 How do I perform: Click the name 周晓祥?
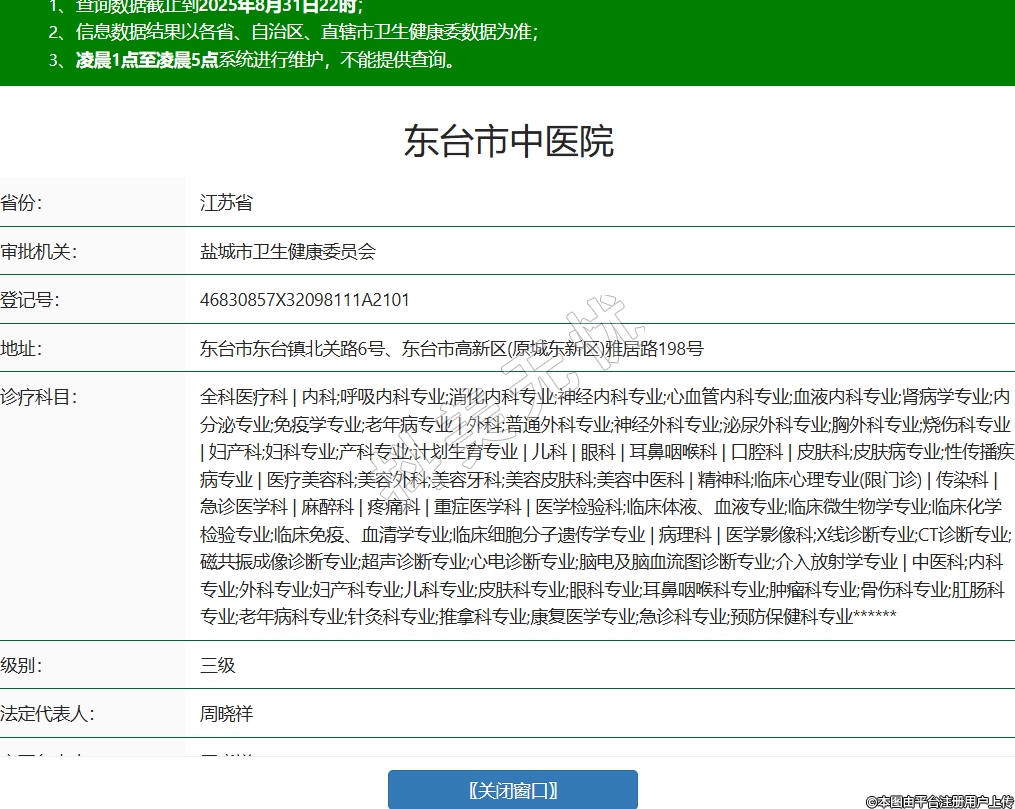226,714
